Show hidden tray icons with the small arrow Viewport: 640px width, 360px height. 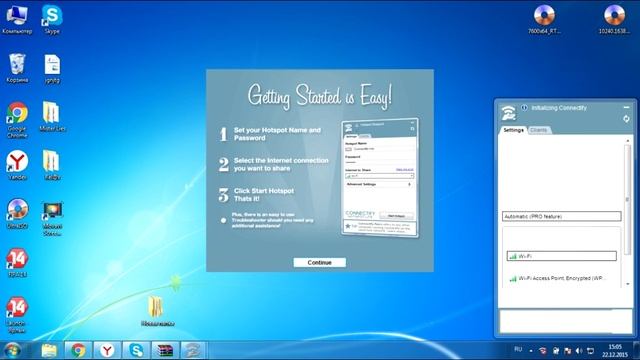coord(531,351)
